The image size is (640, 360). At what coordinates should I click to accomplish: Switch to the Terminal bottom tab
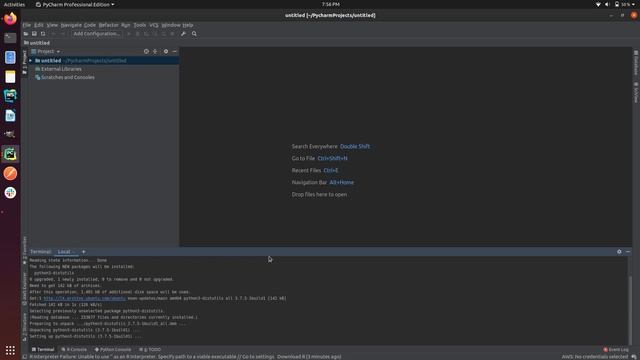[x=43, y=349]
